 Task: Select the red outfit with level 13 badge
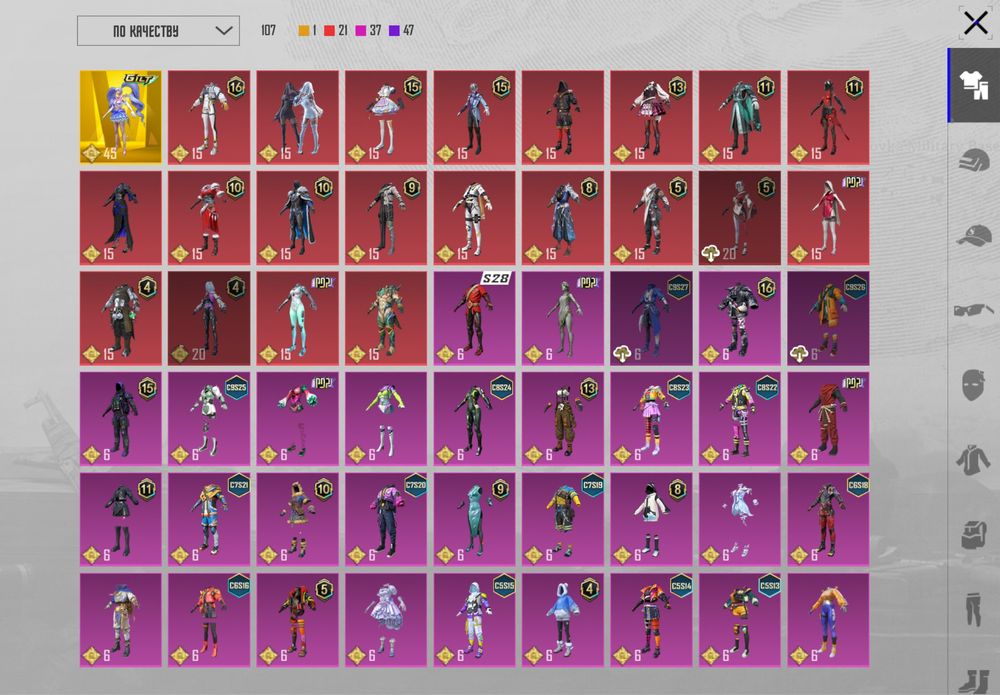[x=651, y=117]
